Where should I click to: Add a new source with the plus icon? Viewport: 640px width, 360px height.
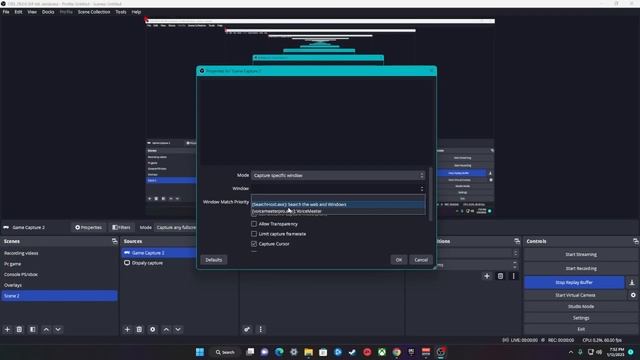[127, 329]
